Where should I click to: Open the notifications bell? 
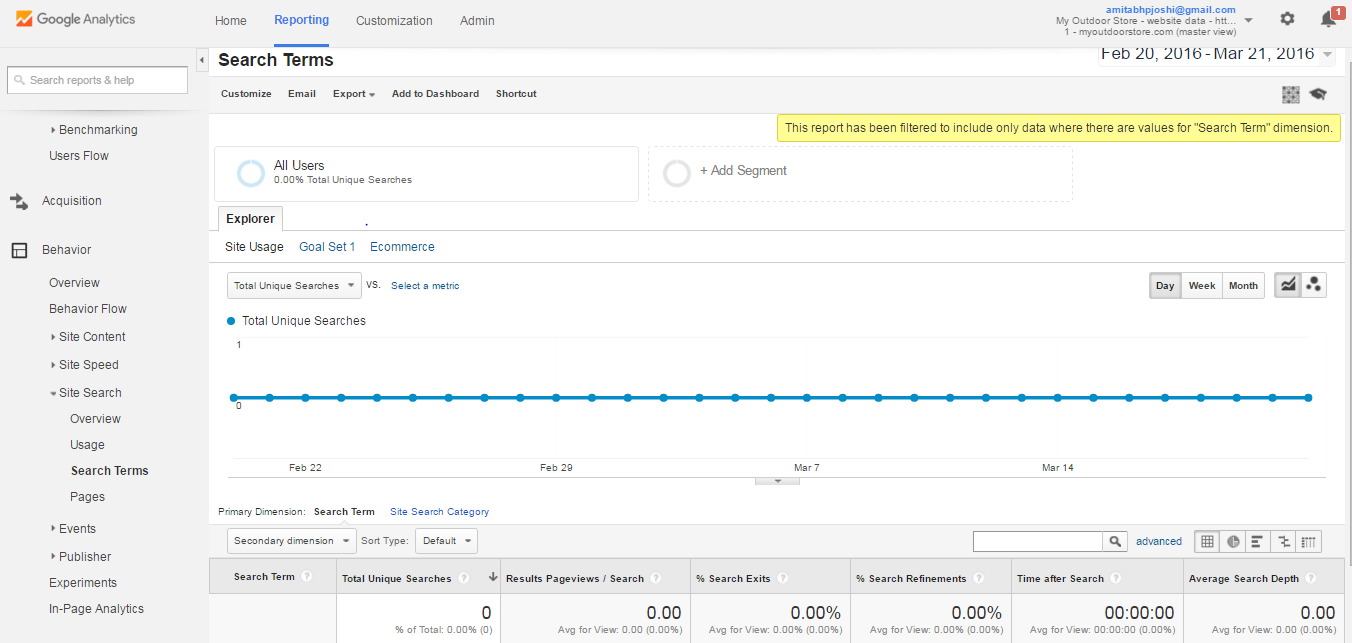[x=1328, y=18]
